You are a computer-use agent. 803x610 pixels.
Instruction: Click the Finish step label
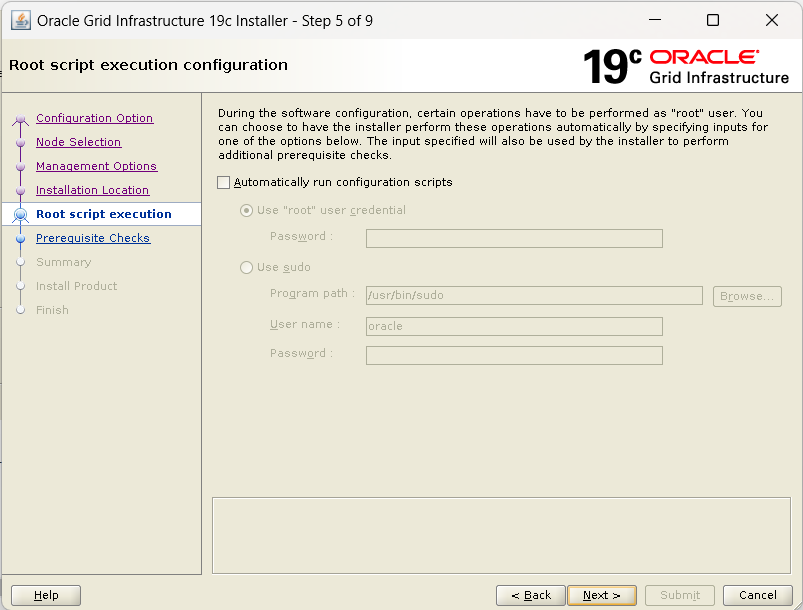coord(52,310)
